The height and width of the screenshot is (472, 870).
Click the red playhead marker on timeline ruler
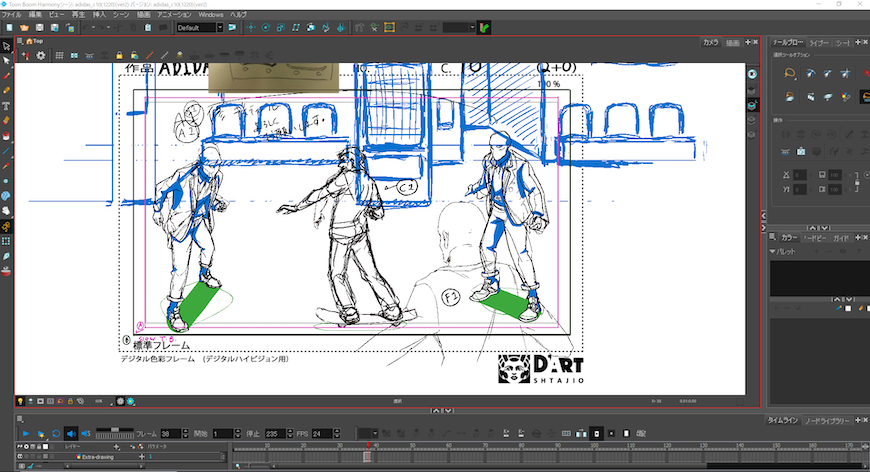pyautogui.click(x=368, y=445)
